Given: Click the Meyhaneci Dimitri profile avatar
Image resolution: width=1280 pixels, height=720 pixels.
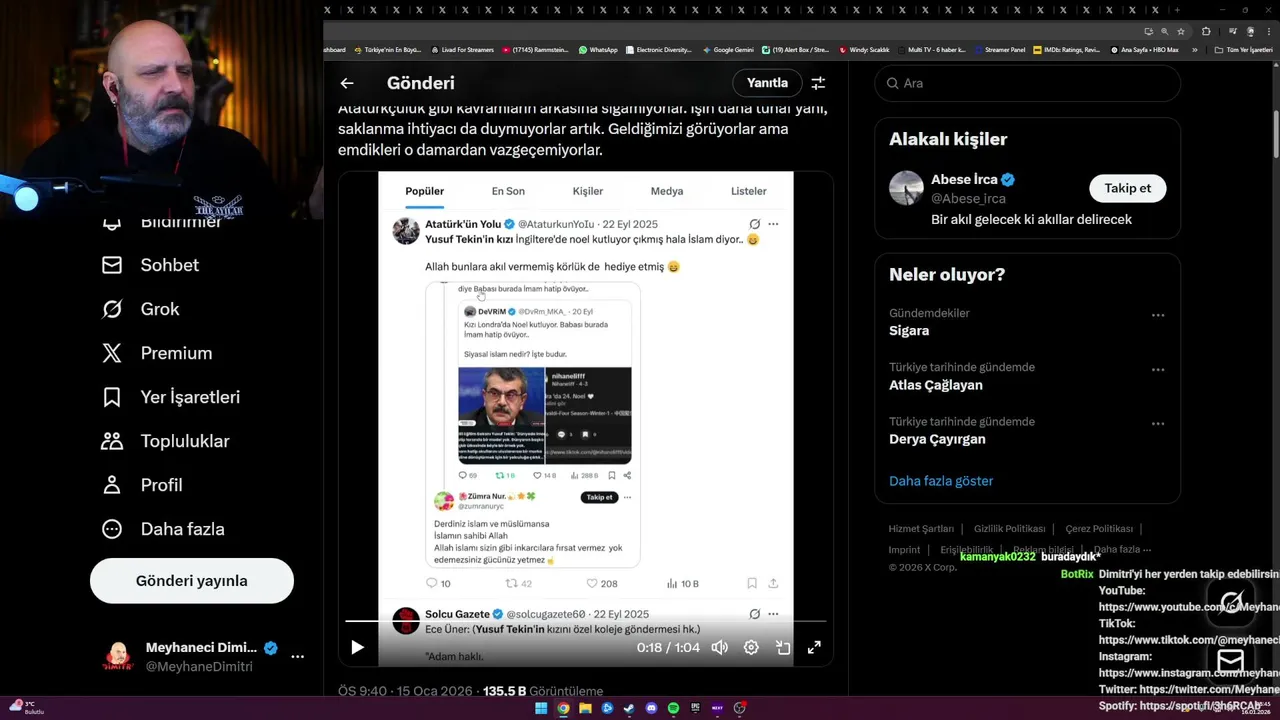Looking at the screenshot, I should 118,657.
